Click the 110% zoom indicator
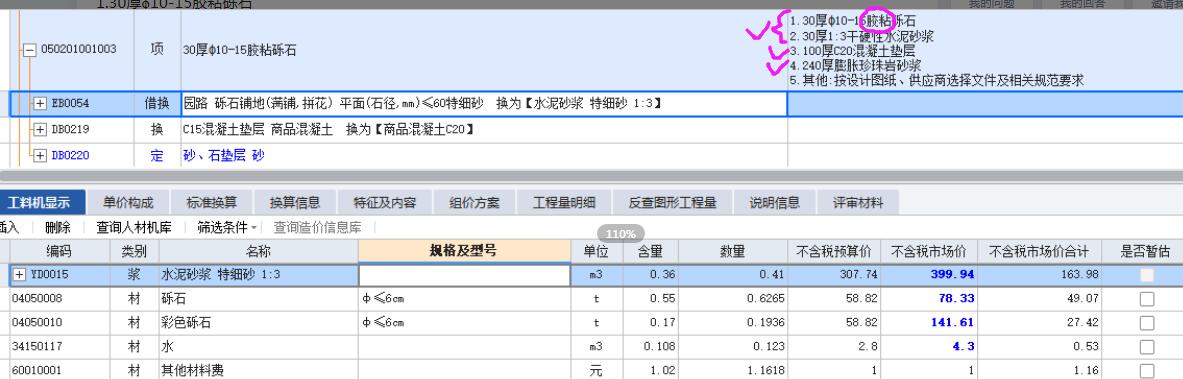 coord(621,234)
